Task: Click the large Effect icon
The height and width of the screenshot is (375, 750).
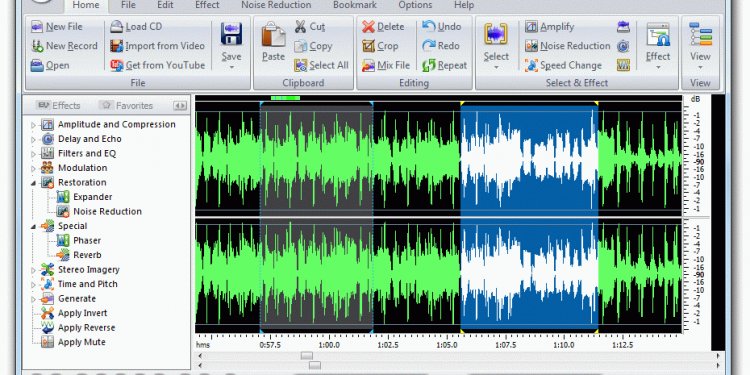Action: (658, 34)
